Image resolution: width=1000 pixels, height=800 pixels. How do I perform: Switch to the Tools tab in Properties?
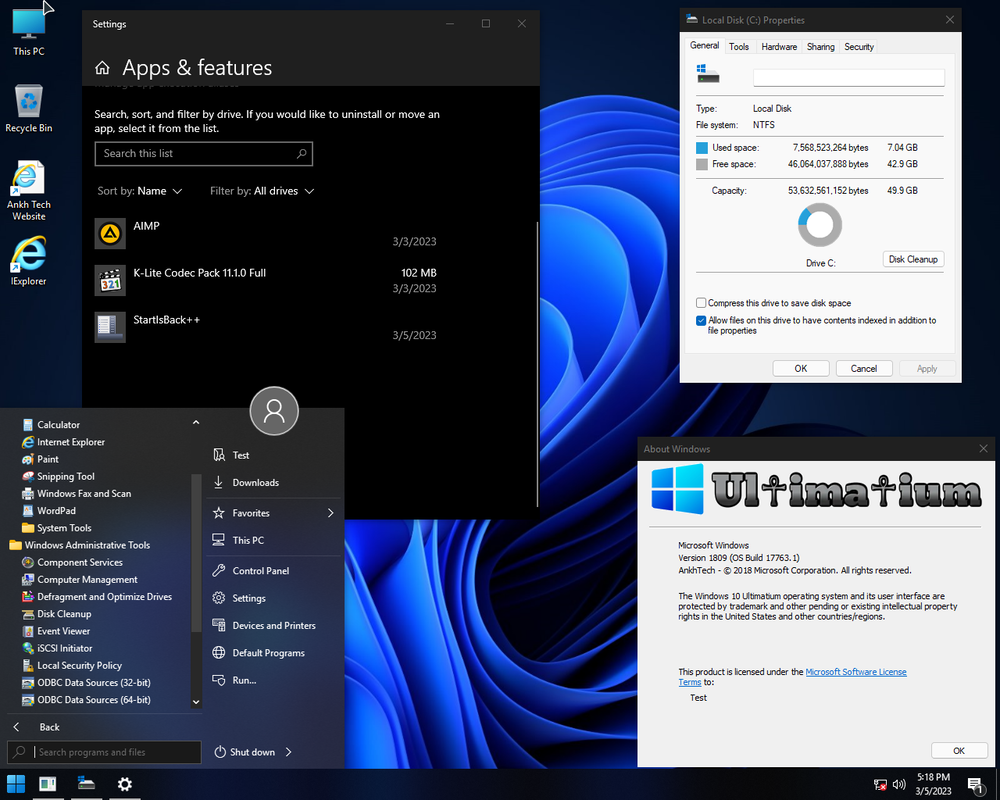click(x=739, y=47)
